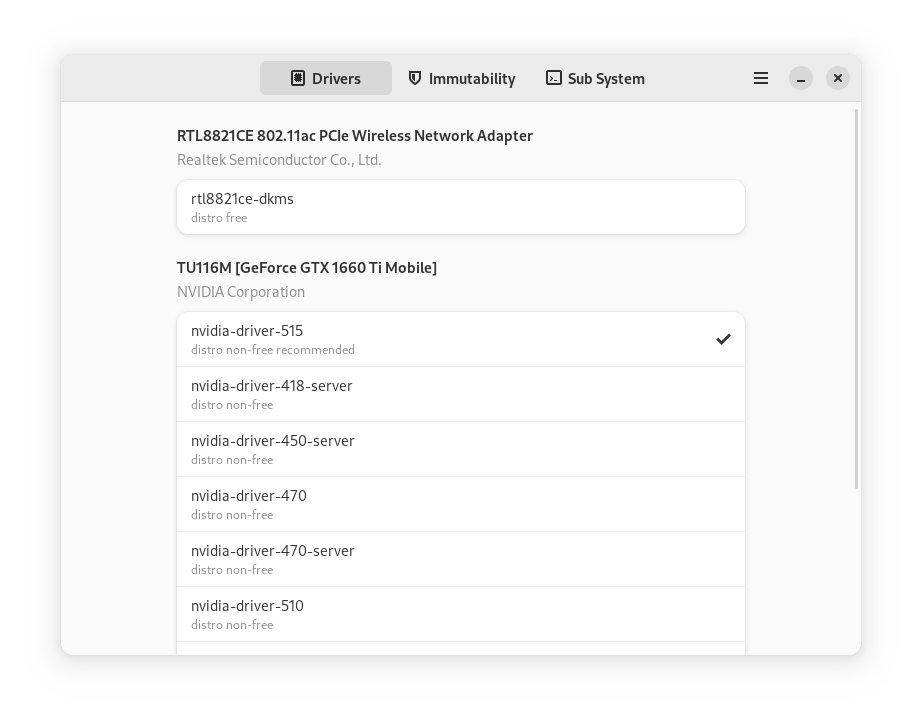
Task: Click the 'distro non-free recommended' text
Action: (273, 350)
